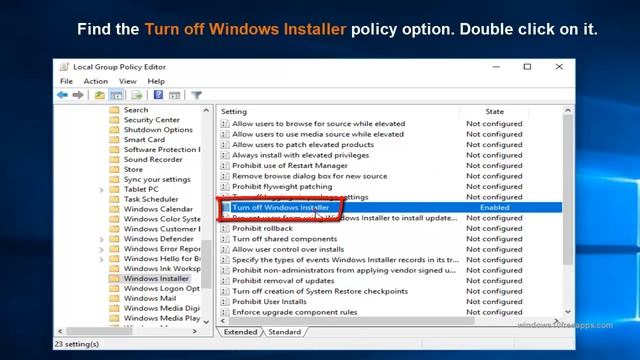
Task: Select Sync your settings folder
Action: [157, 179]
